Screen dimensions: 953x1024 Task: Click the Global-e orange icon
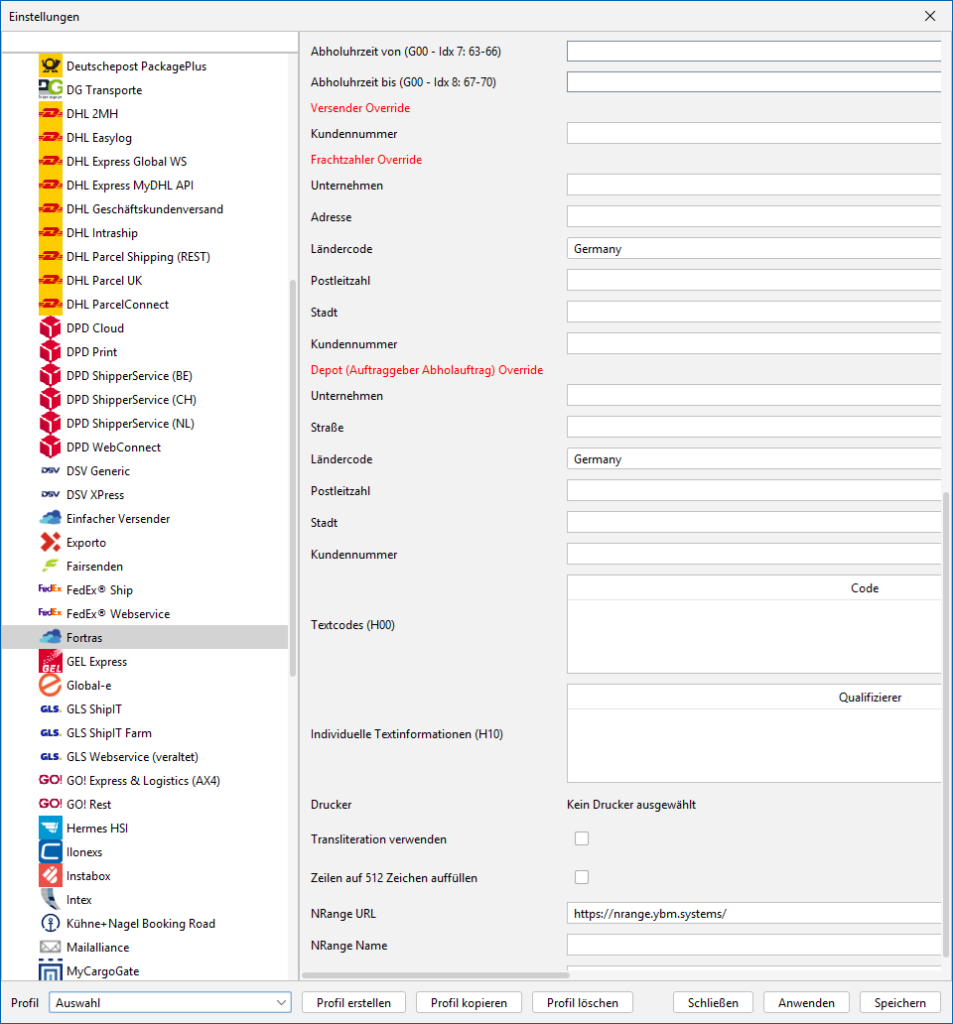(50, 685)
